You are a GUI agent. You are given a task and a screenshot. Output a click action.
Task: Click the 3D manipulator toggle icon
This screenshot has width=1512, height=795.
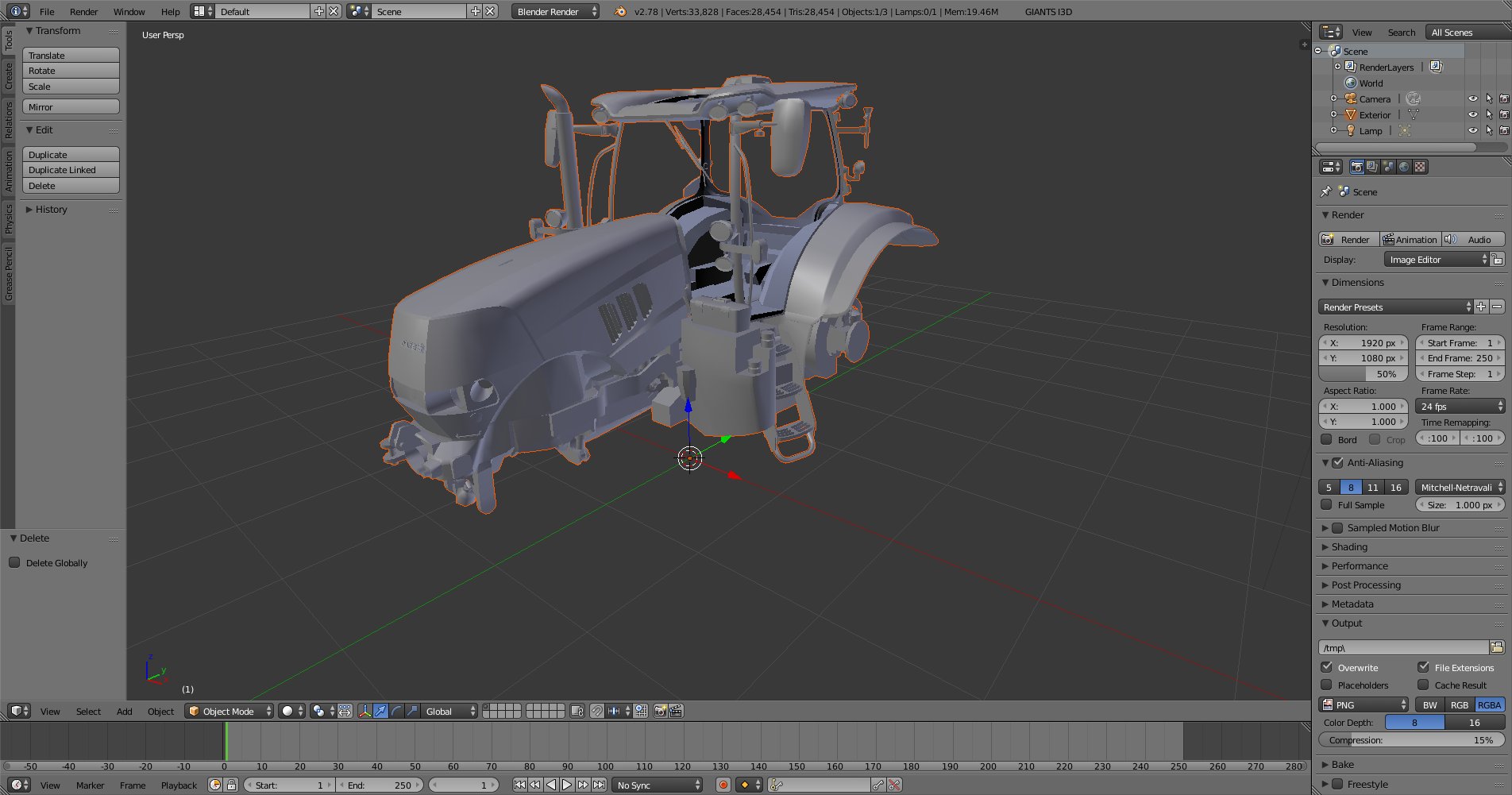tap(364, 711)
